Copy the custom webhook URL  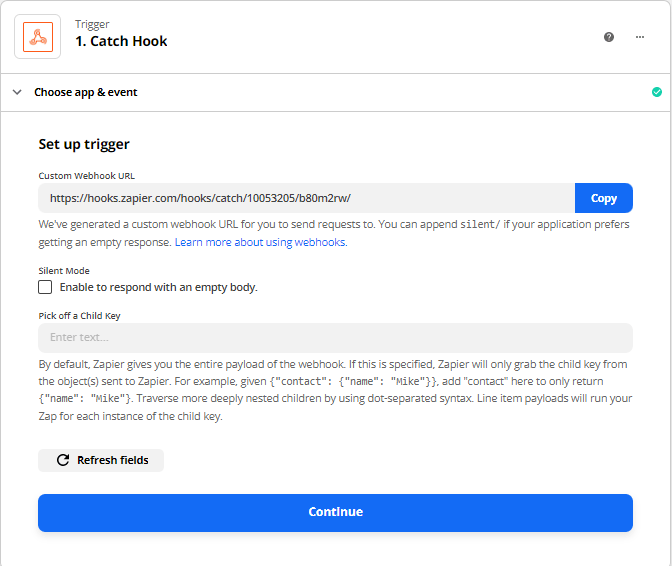coord(603,198)
